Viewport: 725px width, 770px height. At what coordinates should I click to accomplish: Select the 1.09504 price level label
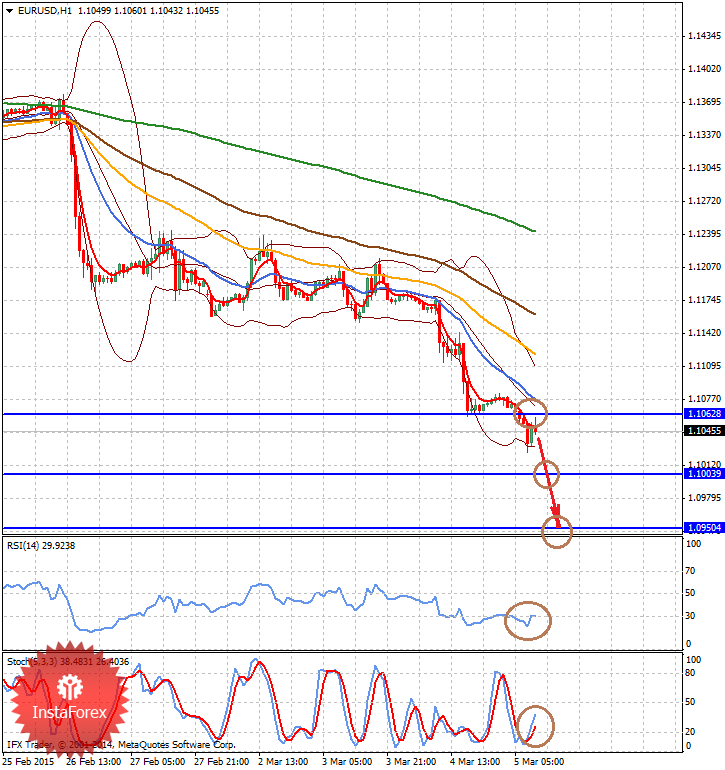point(704,528)
